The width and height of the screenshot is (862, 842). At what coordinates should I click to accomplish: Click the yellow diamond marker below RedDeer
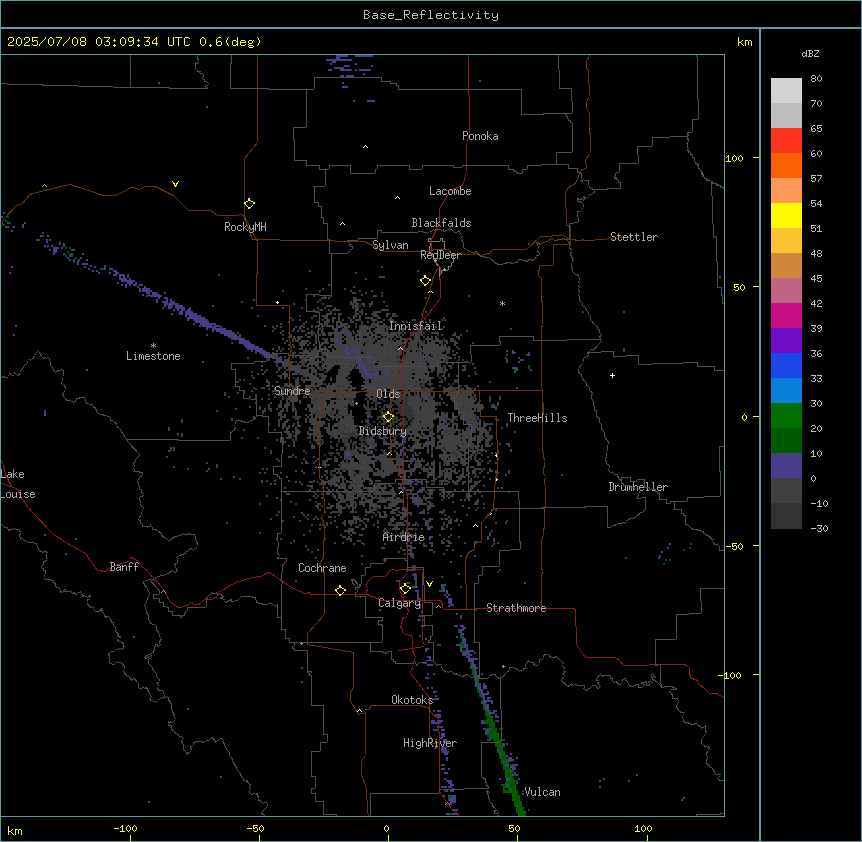point(426,281)
